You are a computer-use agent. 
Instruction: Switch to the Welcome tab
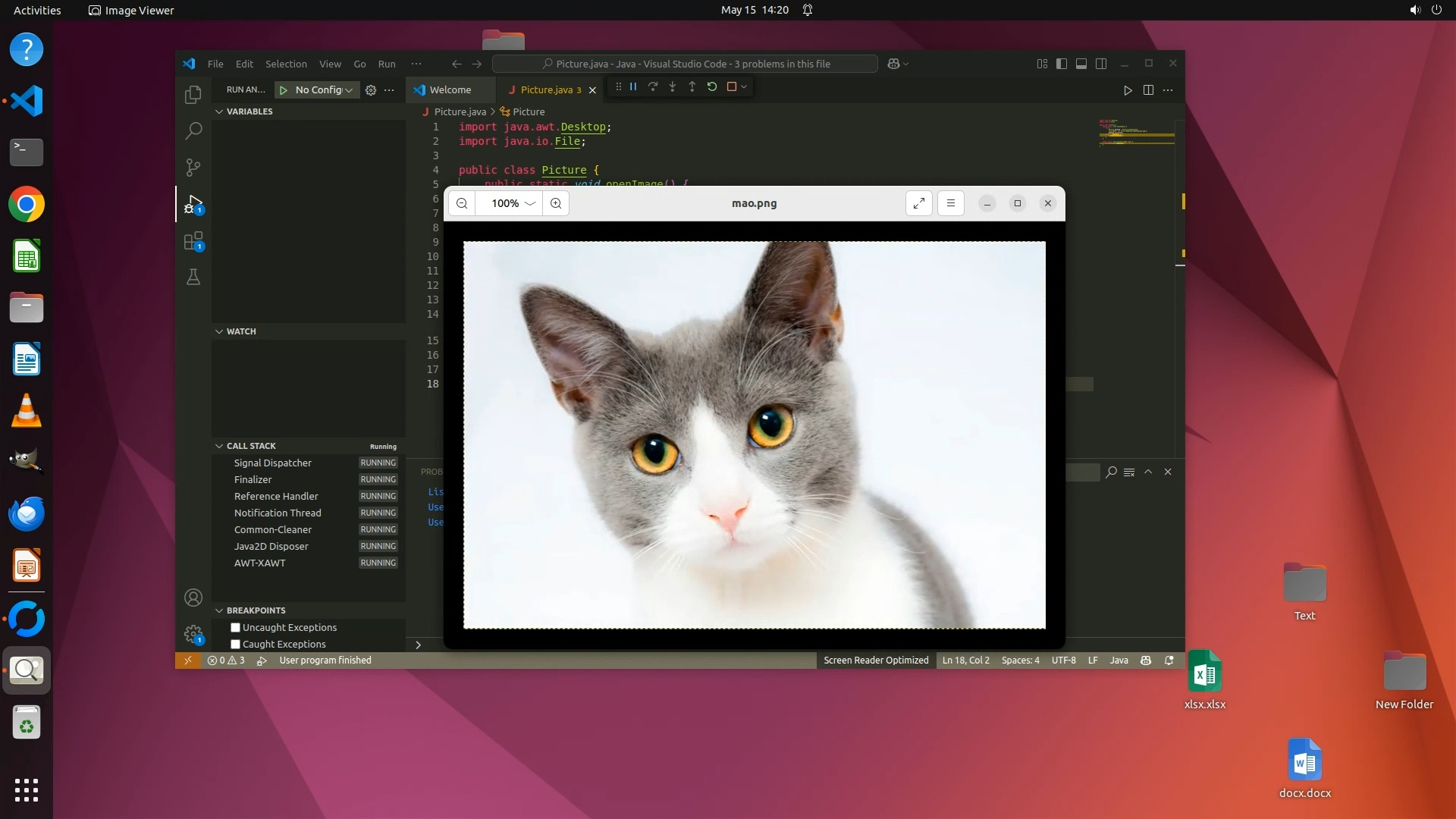(x=450, y=90)
